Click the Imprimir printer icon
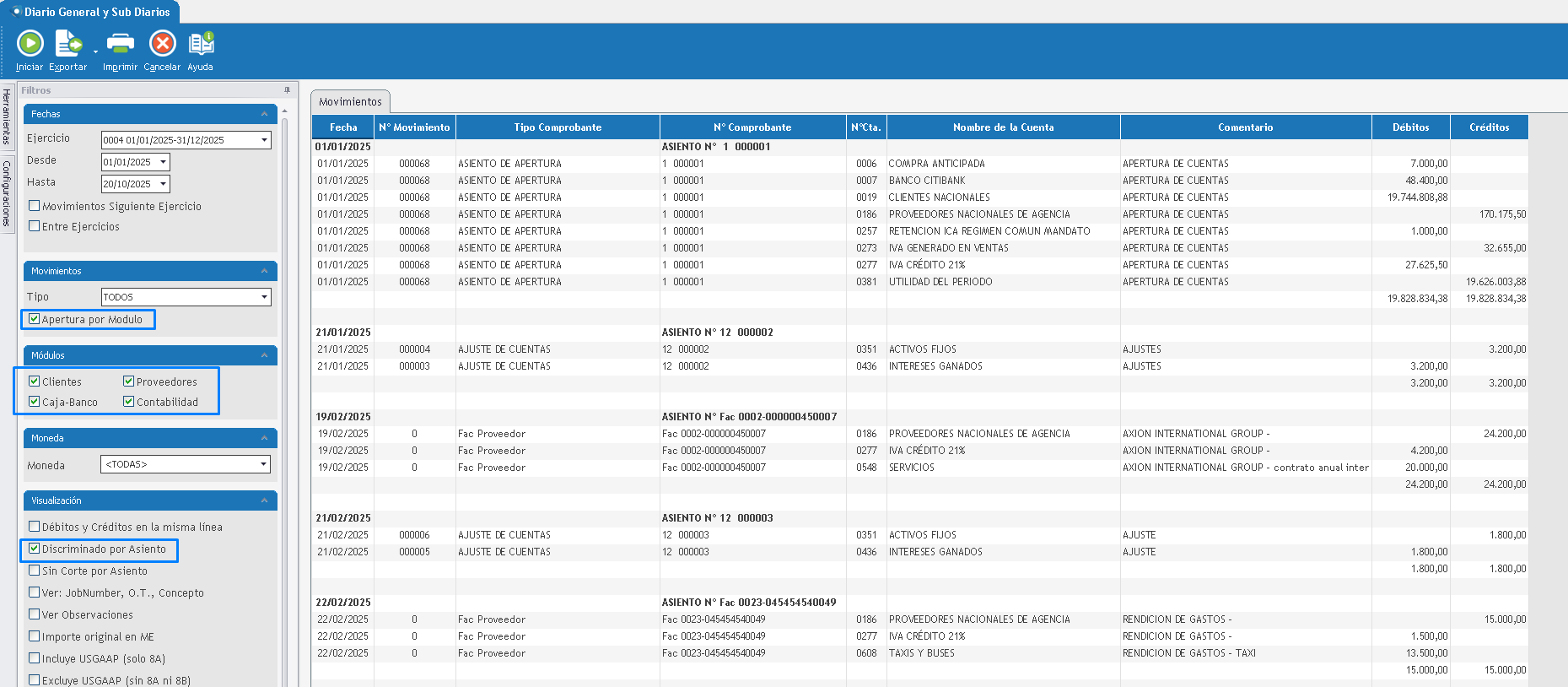This screenshot has width=1568, height=687. coord(120,43)
